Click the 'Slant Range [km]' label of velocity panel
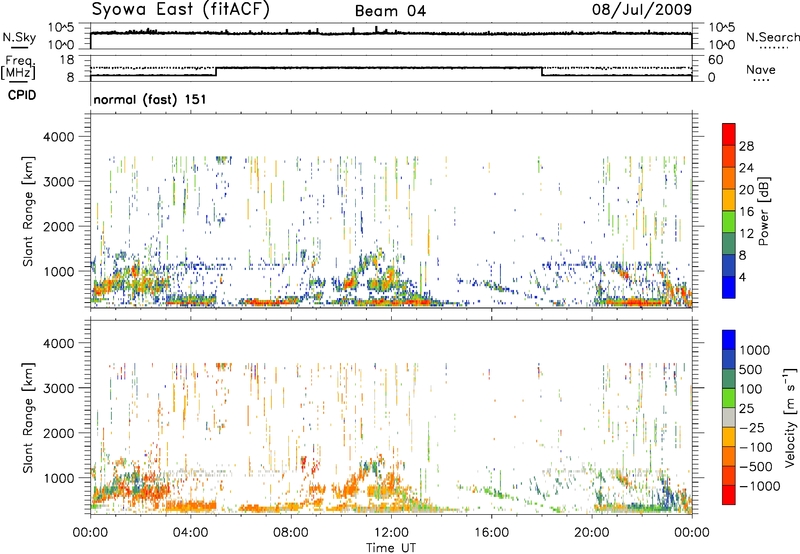 tap(28, 417)
